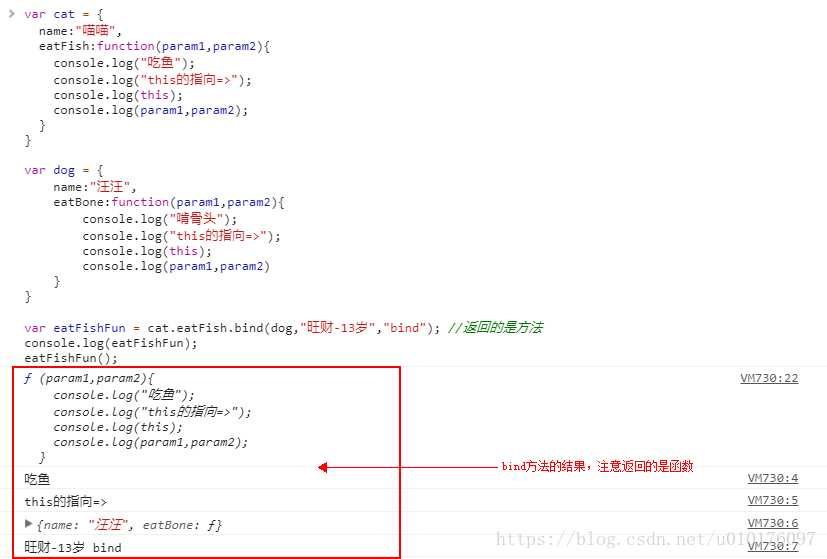Click the red bind方法的结果 annotation text
This screenshot has width=827, height=559.
pyautogui.click(x=597, y=466)
